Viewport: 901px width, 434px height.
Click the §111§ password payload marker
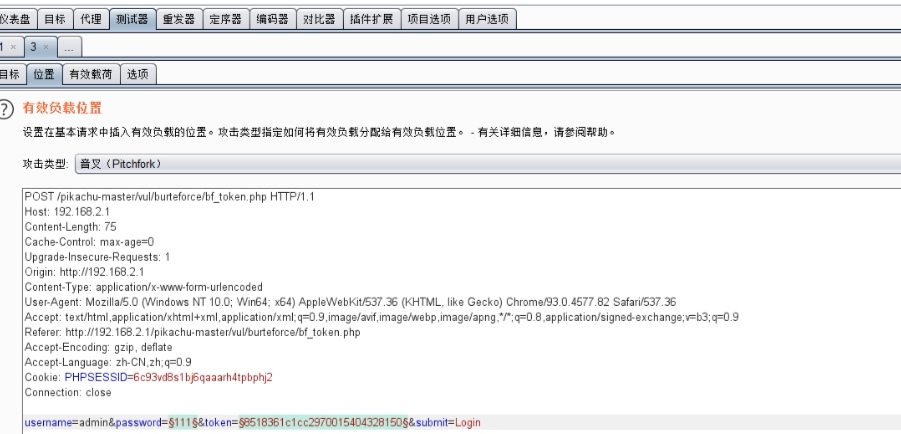(x=183, y=423)
